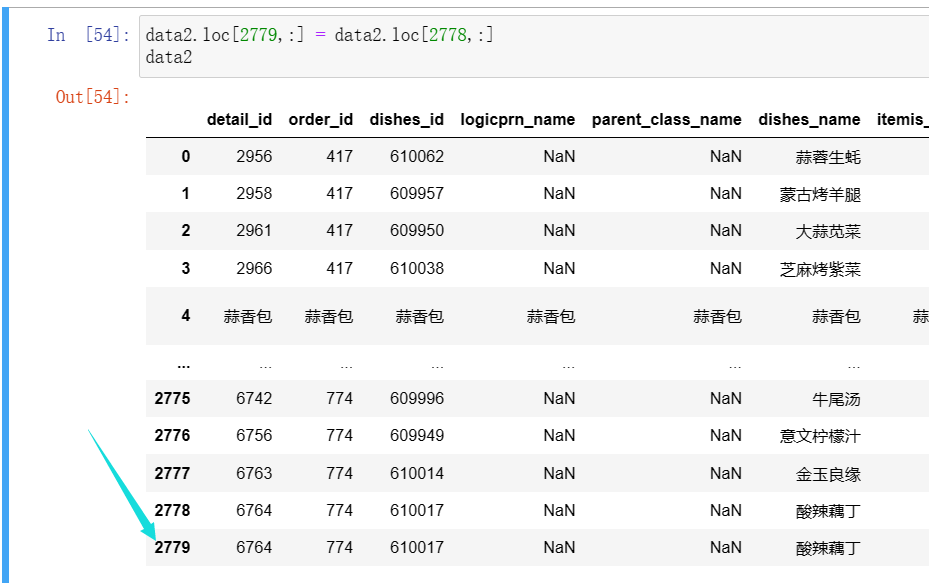
Task: Click logicprn_name NaN in row 2776
Action: click(559, 435)
